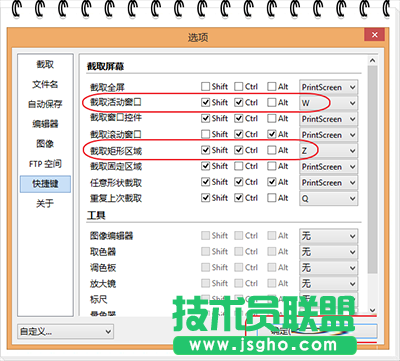Open the W key dropdown for 截取活动窗口

point(329,103)
